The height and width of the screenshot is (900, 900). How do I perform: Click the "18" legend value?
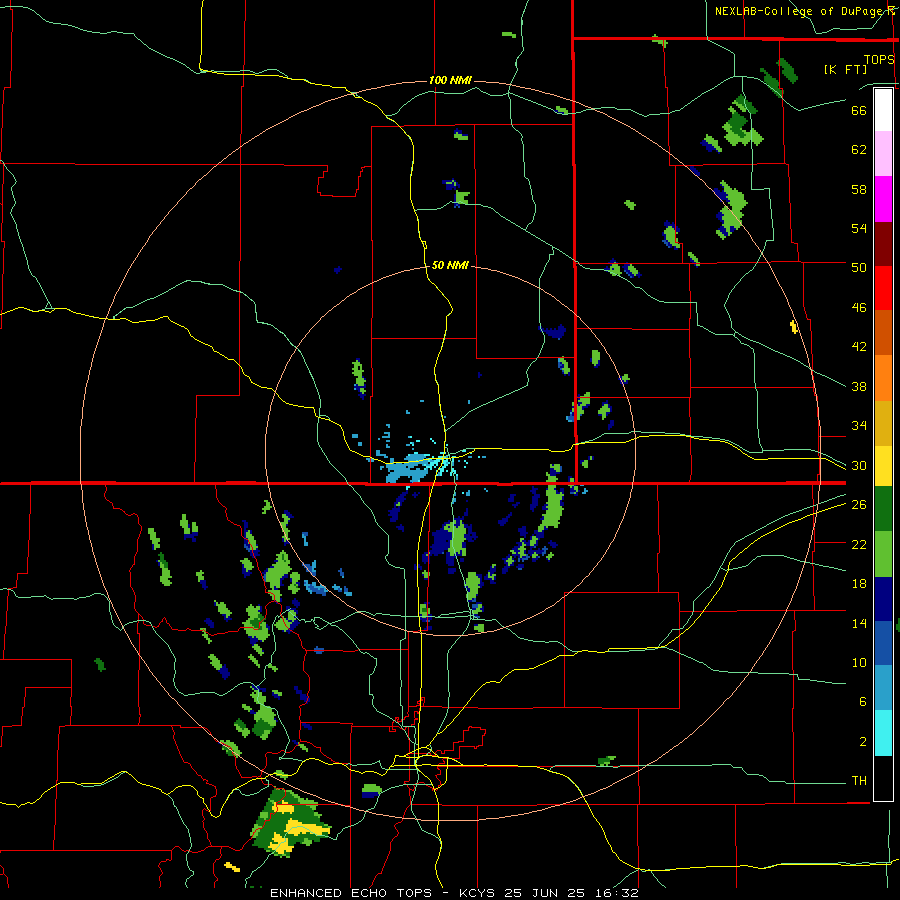[x=859, y=584]
